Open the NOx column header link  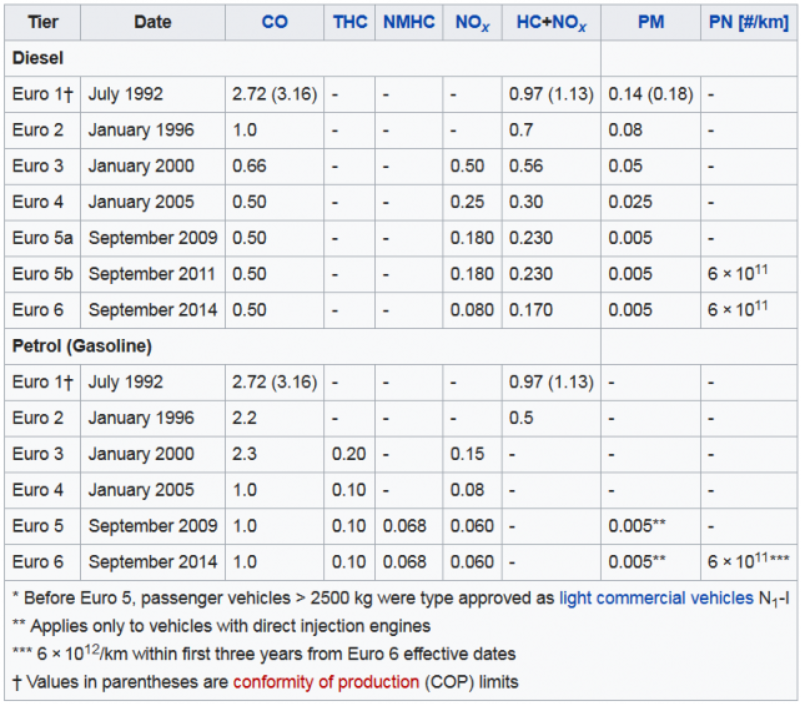click(x=472, y=23)
